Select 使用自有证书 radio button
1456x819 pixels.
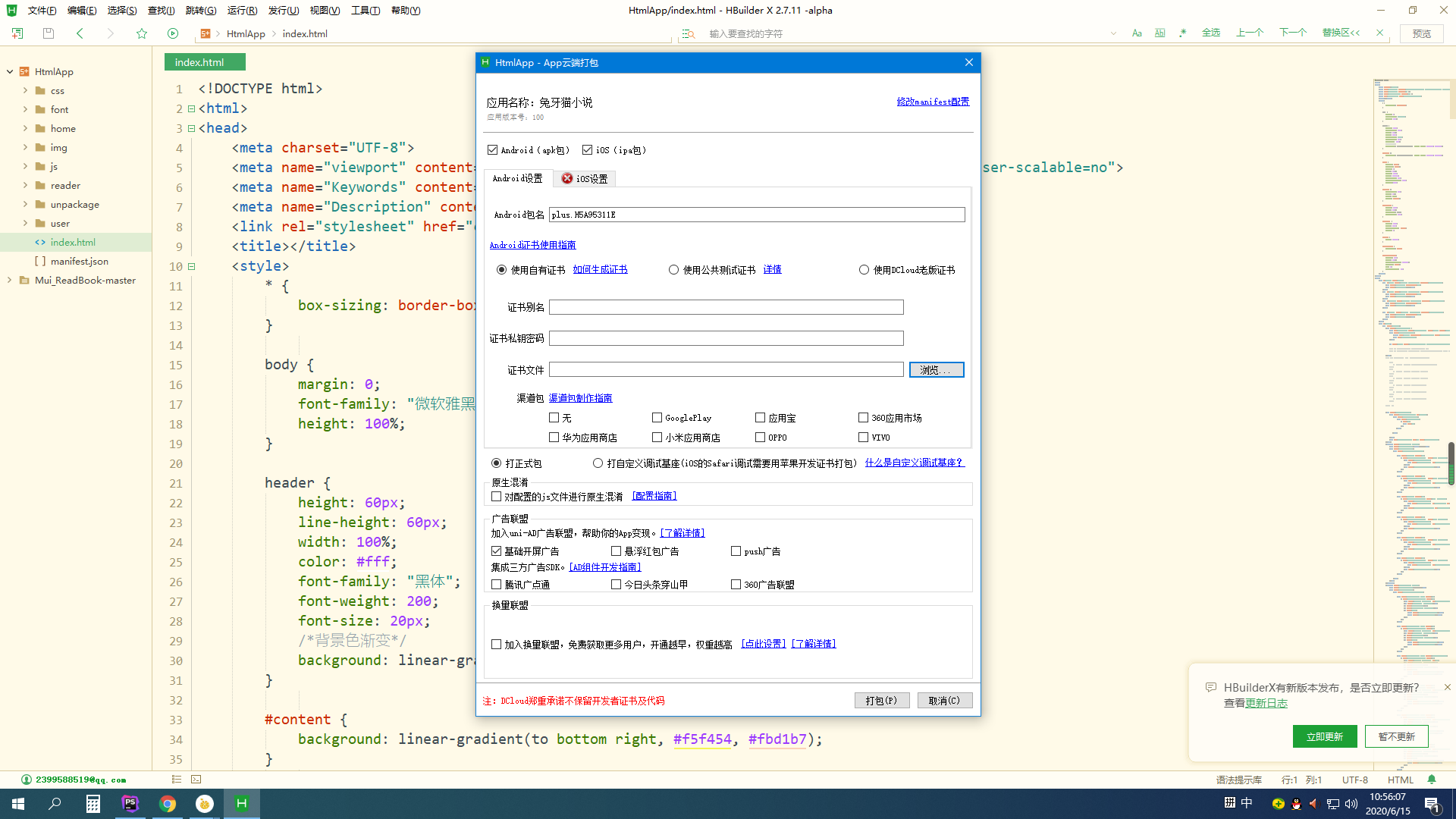(x=501, y=270)
